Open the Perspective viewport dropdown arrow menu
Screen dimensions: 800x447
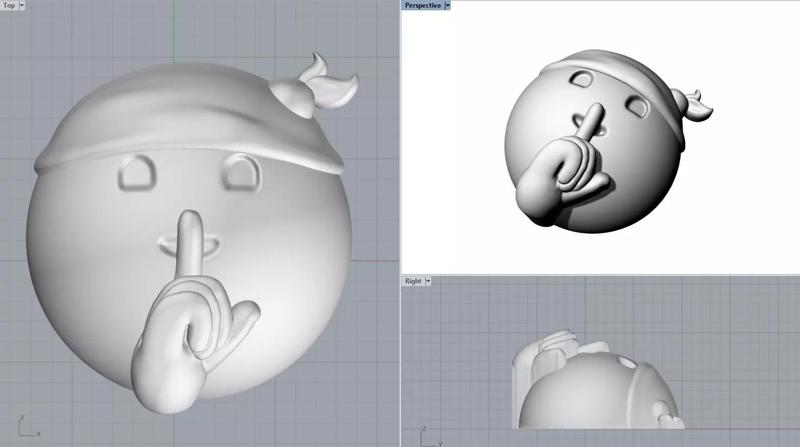(x=447, y=5)
